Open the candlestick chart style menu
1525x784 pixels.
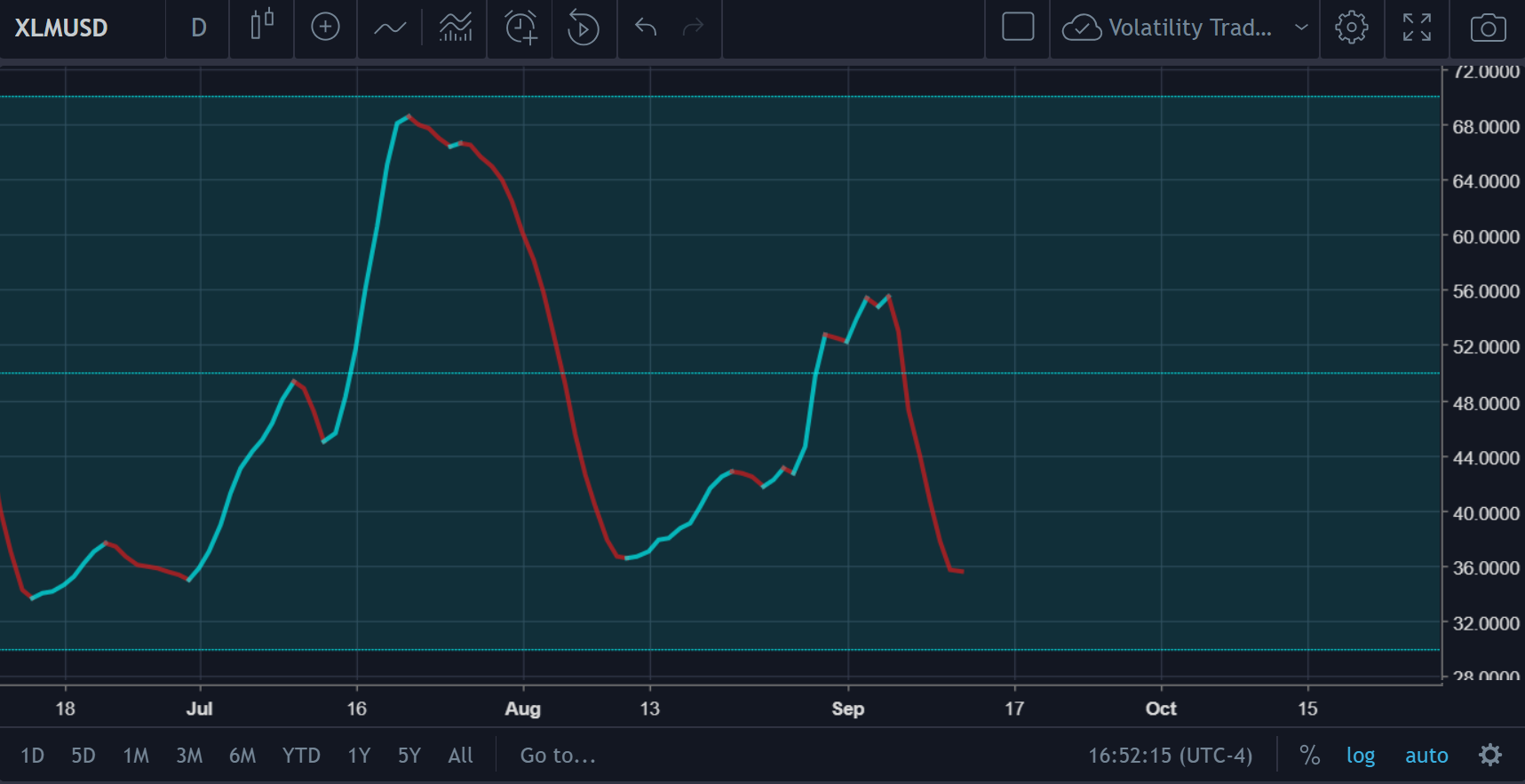[262, 27]
